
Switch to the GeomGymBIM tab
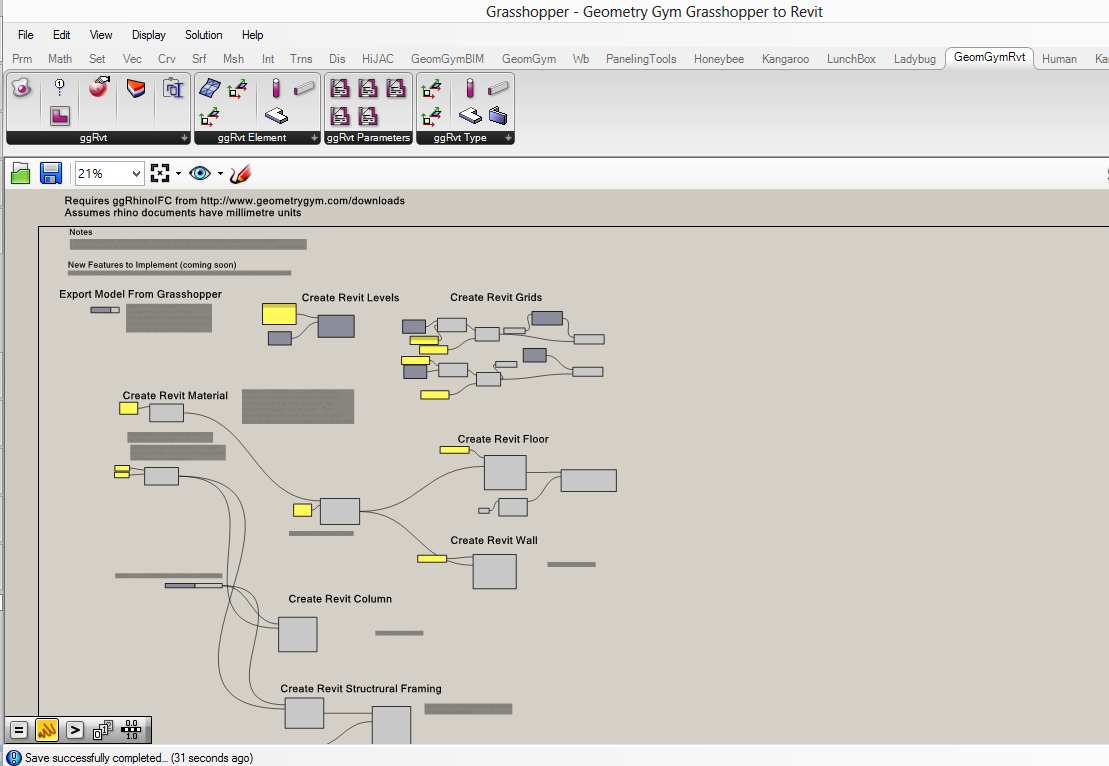point(448,59)
